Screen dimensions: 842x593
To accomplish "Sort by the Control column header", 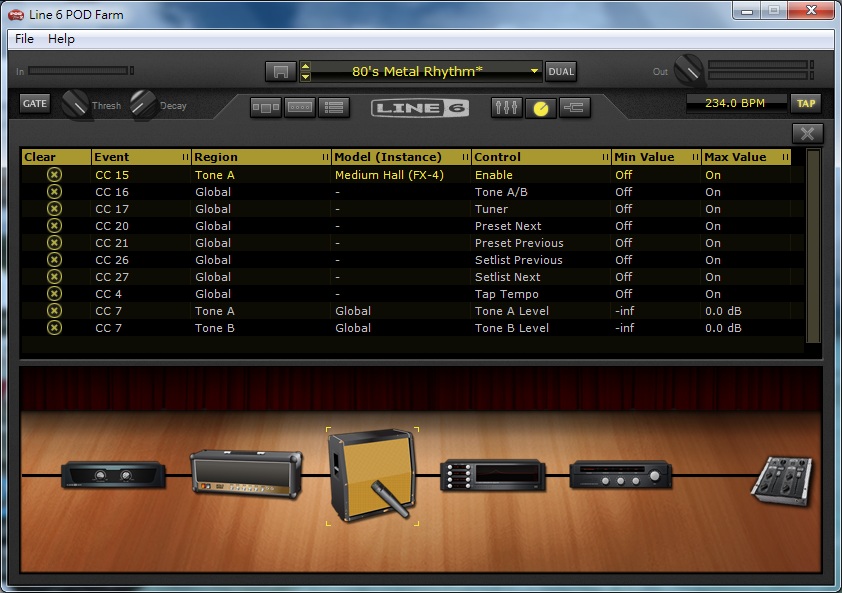I will pyautogui.click(x=541, y=157).
